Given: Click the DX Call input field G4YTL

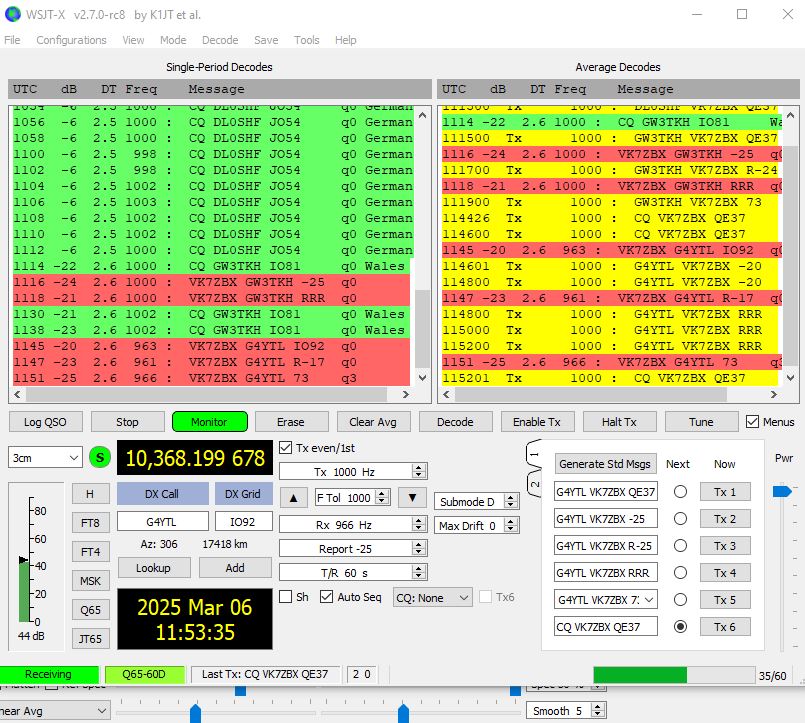Looking at the screenshot, I should [x=163, y=521].
